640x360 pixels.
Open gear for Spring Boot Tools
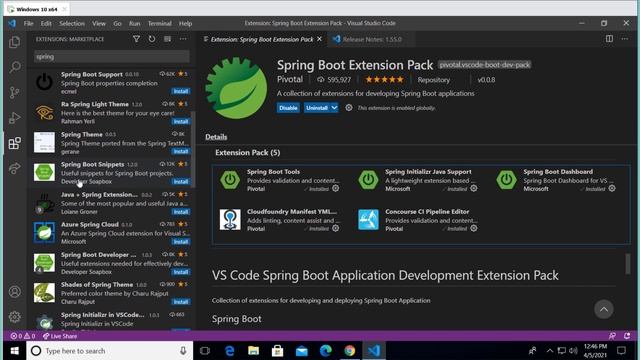pos(336,189)
